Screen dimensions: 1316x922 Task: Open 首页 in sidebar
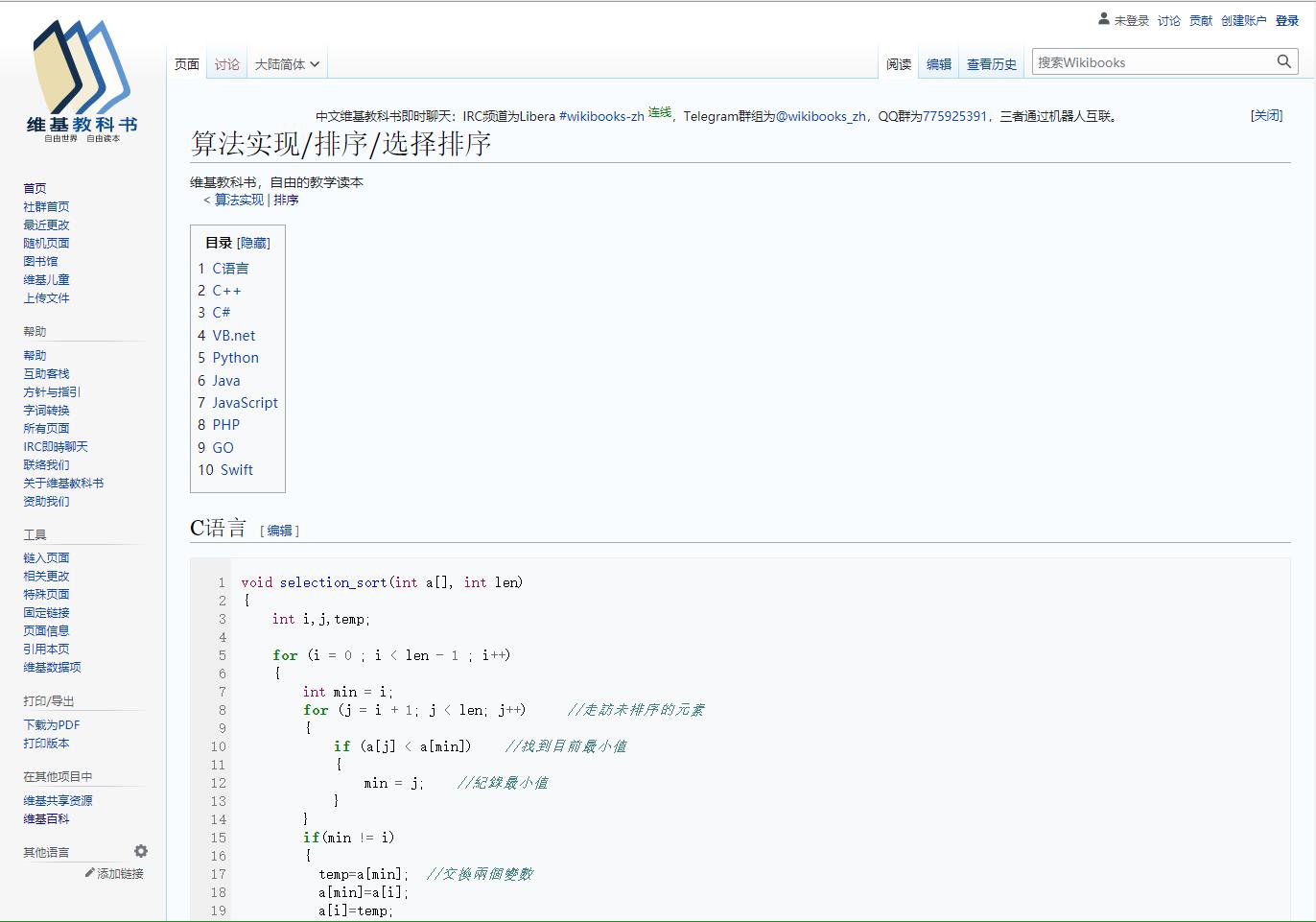point(35,188)
